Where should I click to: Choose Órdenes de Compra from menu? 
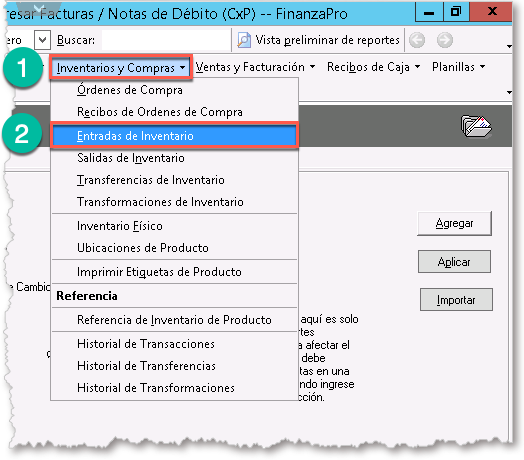174,90
